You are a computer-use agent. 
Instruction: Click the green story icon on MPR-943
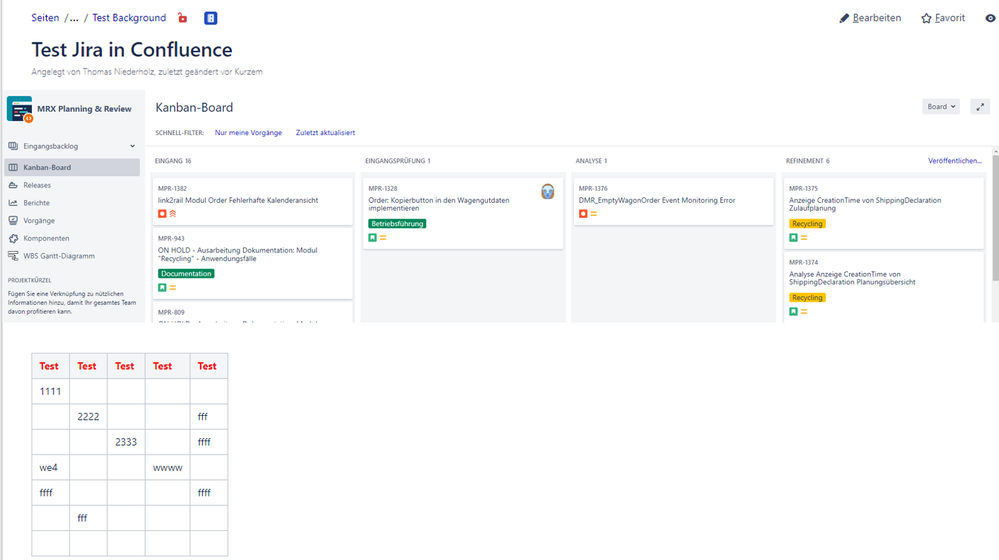pos(162,288)
